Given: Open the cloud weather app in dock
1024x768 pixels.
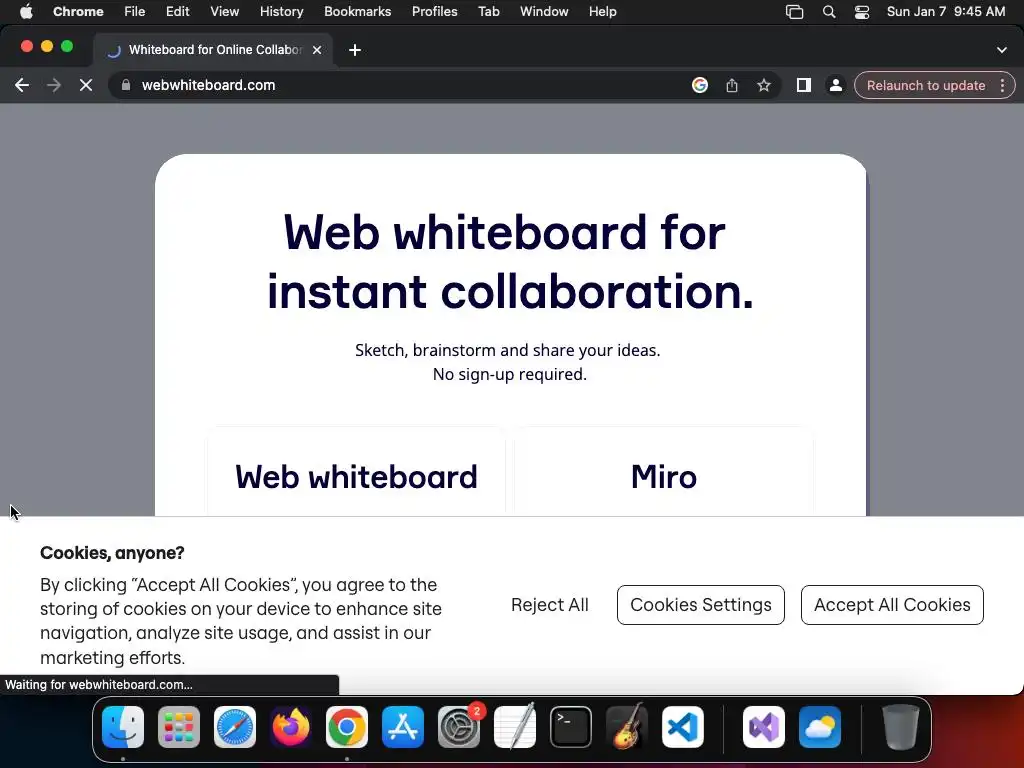Looking at the screenshot, I should click(820, 727).
